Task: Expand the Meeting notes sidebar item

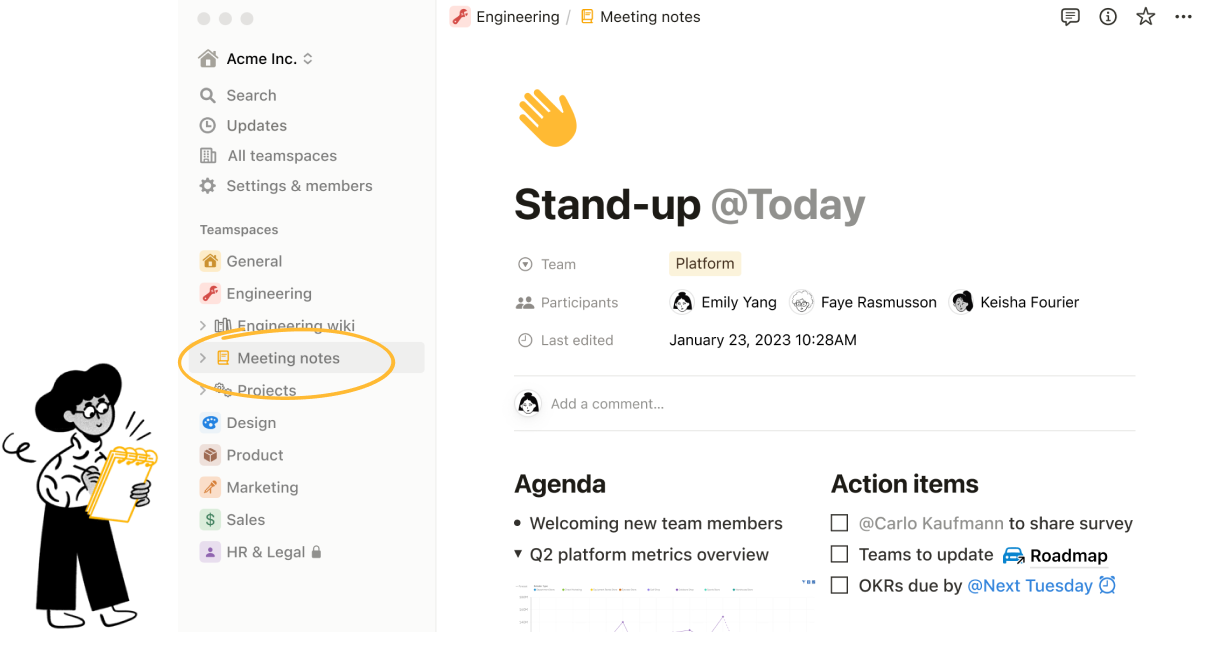Action: [x=203, y=358]
